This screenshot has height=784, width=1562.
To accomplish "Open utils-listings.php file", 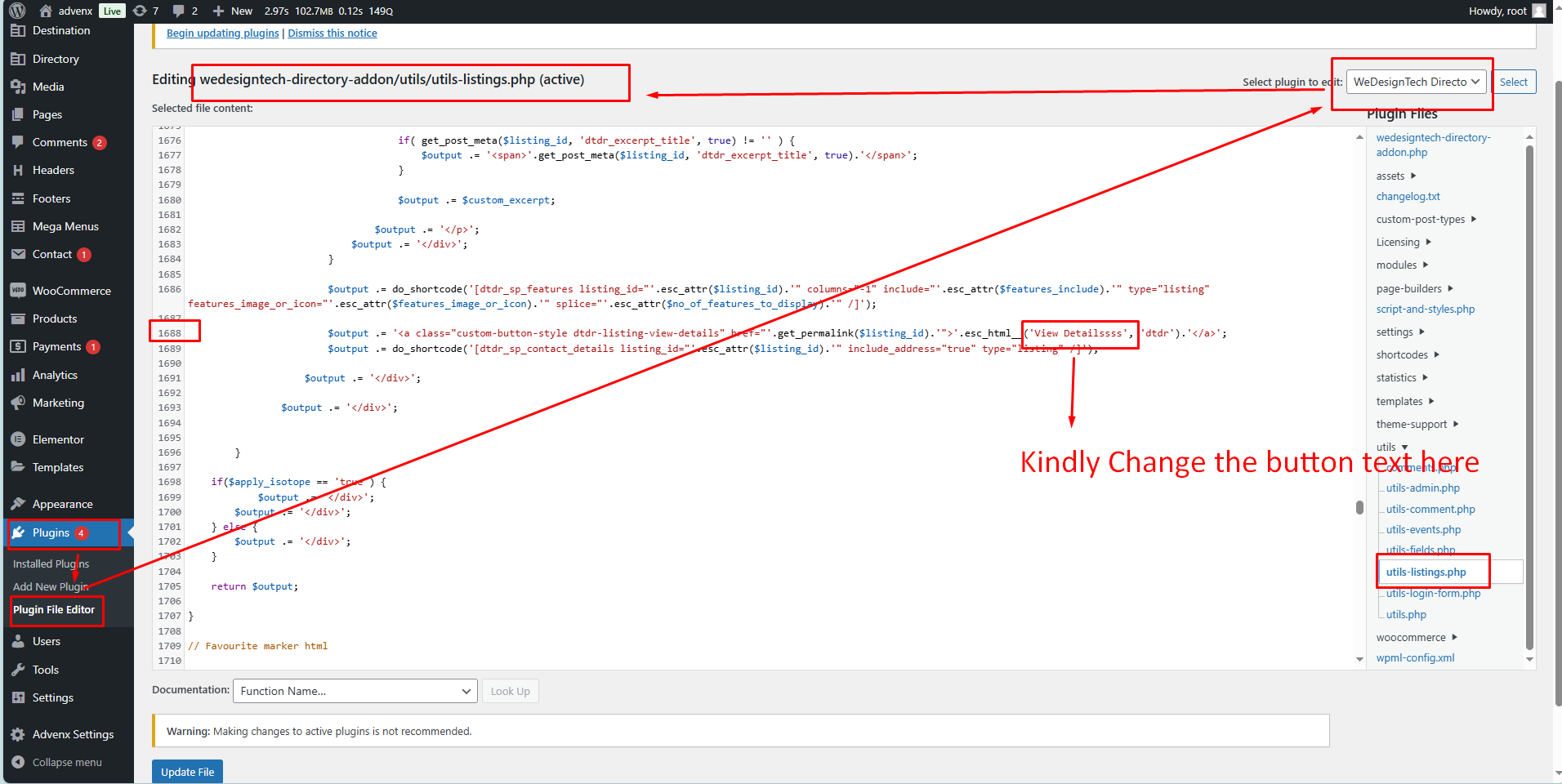I will [x=1426, y=572].
